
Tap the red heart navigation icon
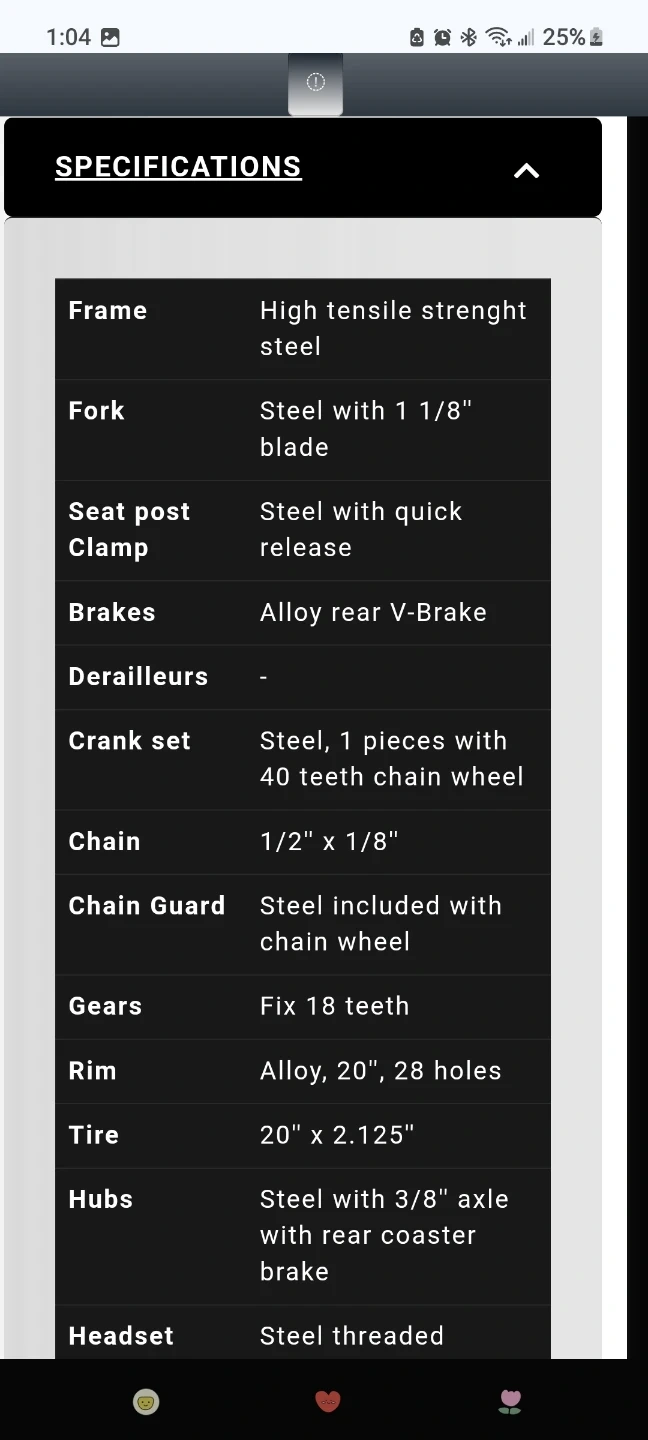point(328,1402)
